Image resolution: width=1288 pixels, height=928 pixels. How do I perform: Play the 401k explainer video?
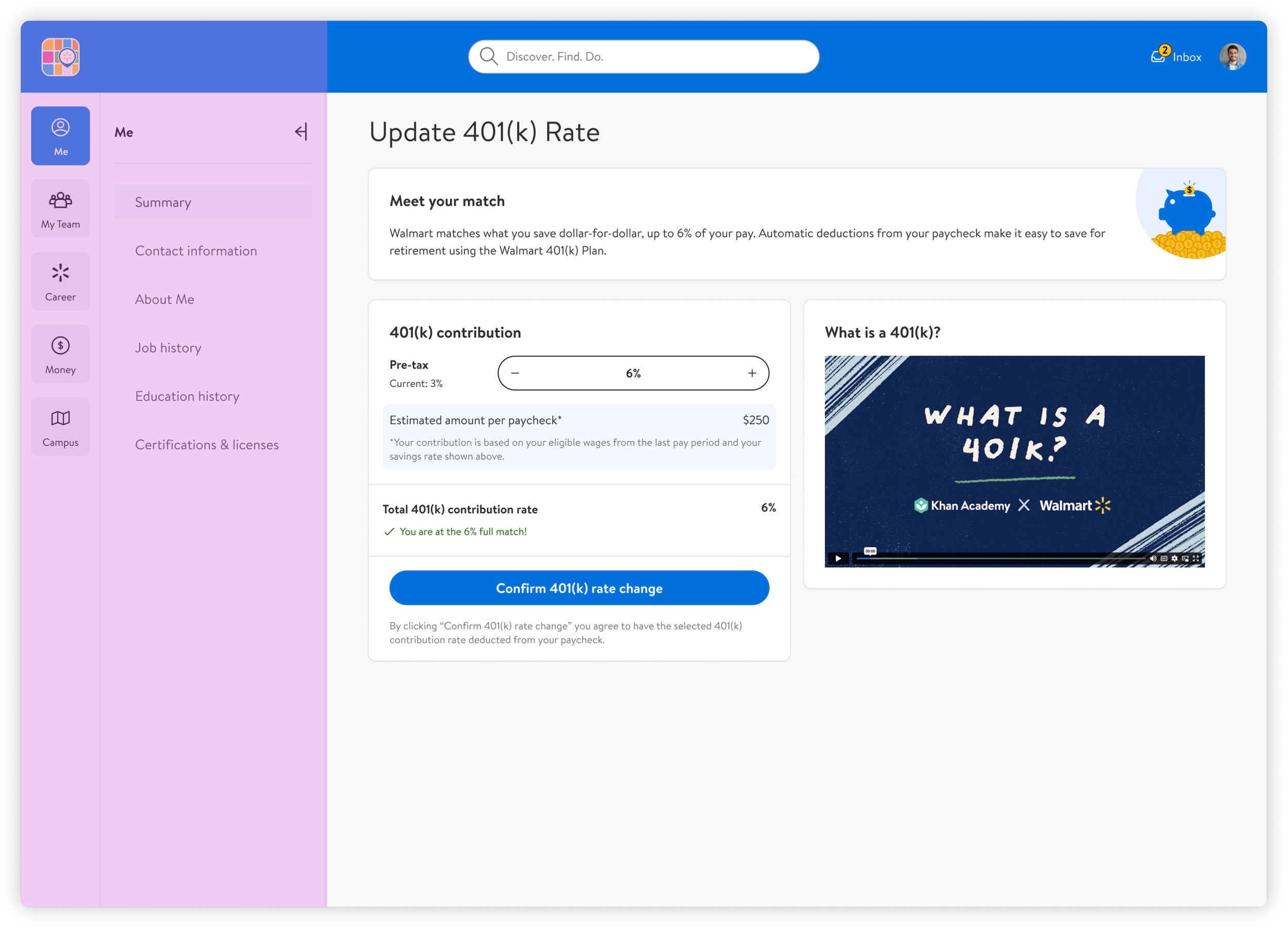pos(838,558)
